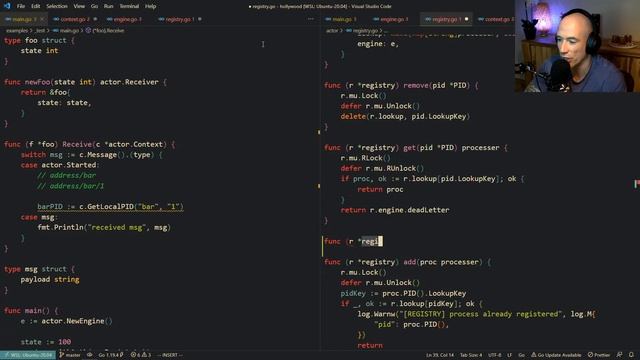
Task: Open the View menu
Action: [x=79, y=6]
